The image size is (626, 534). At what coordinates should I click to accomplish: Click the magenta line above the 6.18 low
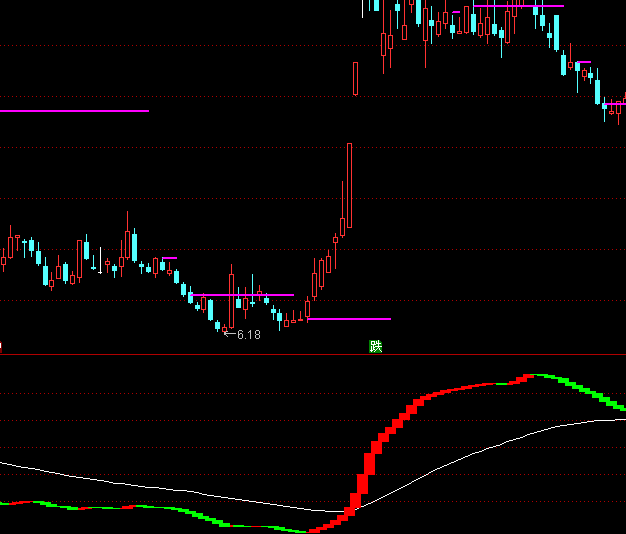tap(243, 295)
